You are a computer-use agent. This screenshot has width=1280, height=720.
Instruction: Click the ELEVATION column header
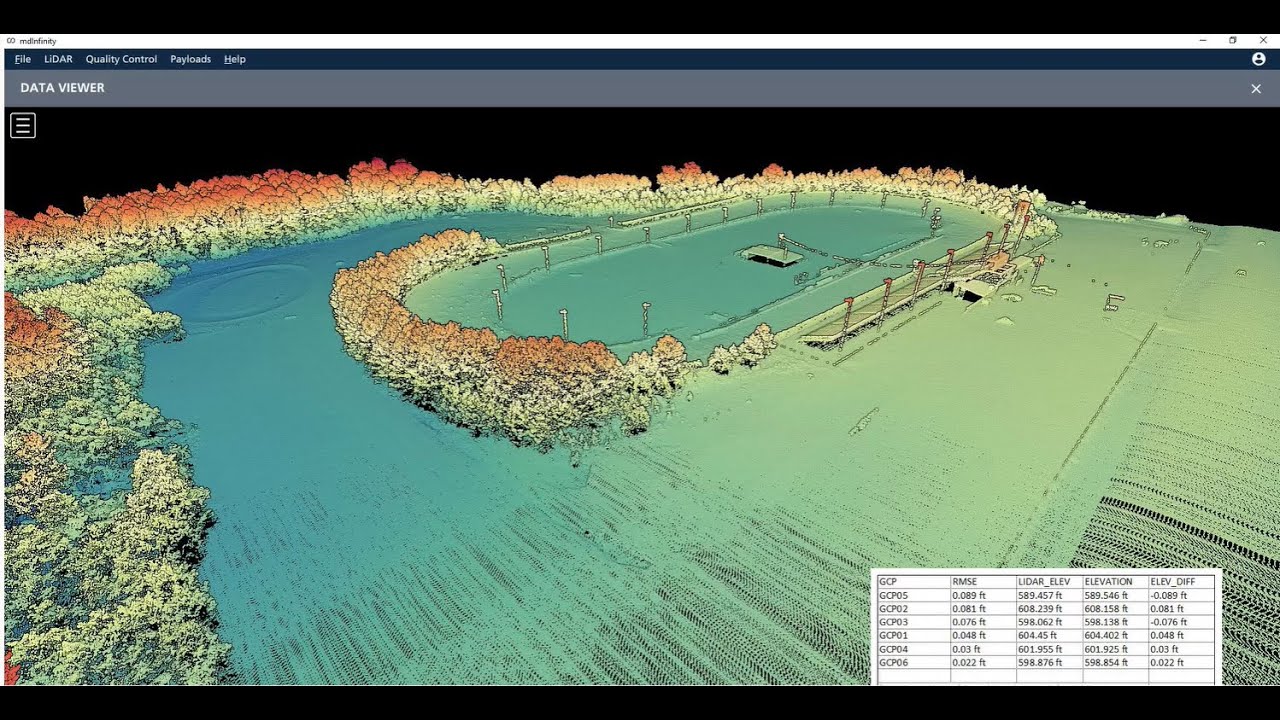1115,581
